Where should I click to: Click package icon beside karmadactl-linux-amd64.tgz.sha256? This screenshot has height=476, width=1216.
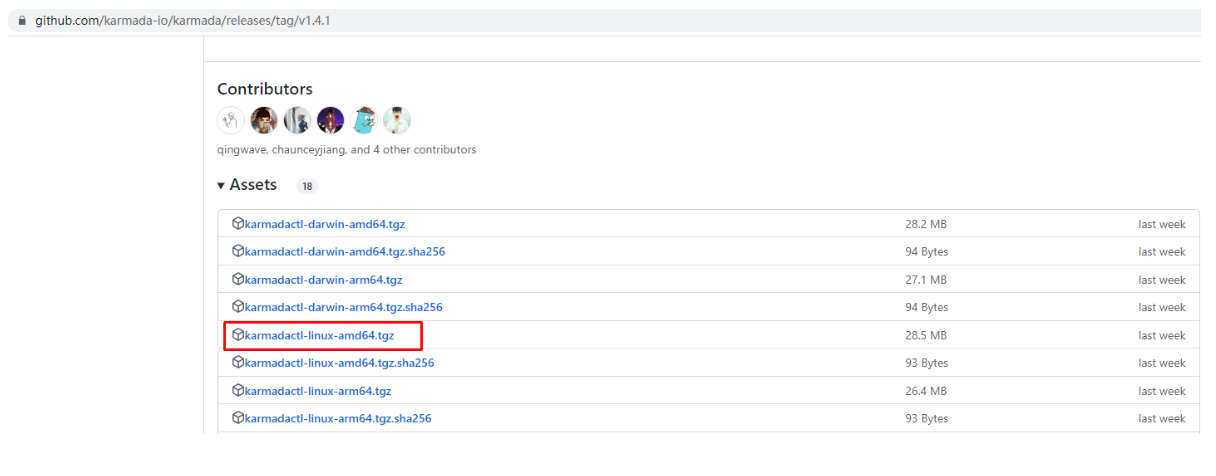point(238,362)
